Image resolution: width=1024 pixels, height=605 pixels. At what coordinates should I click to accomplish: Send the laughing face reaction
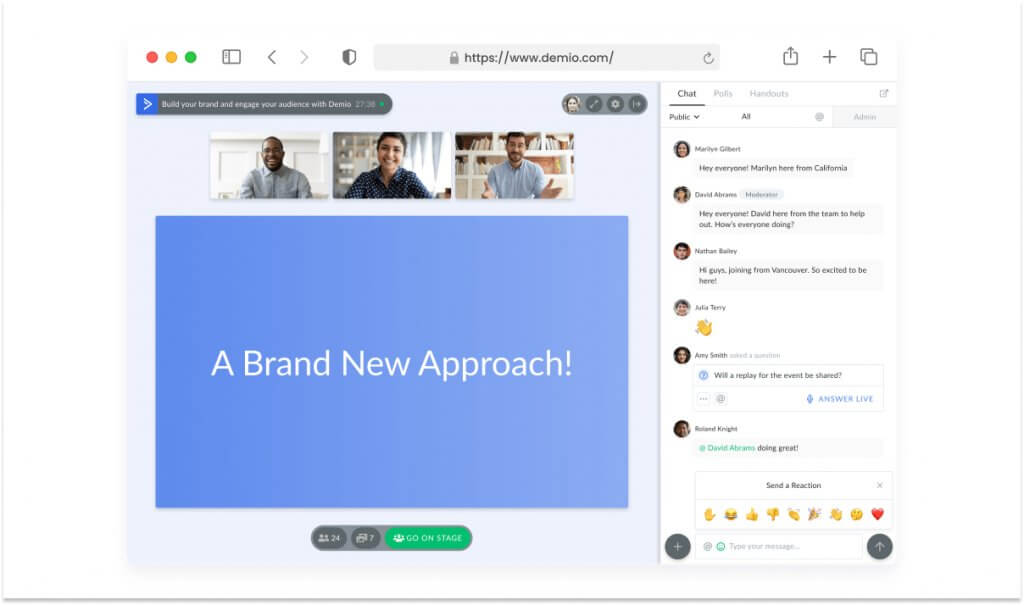tap(731, 515)
